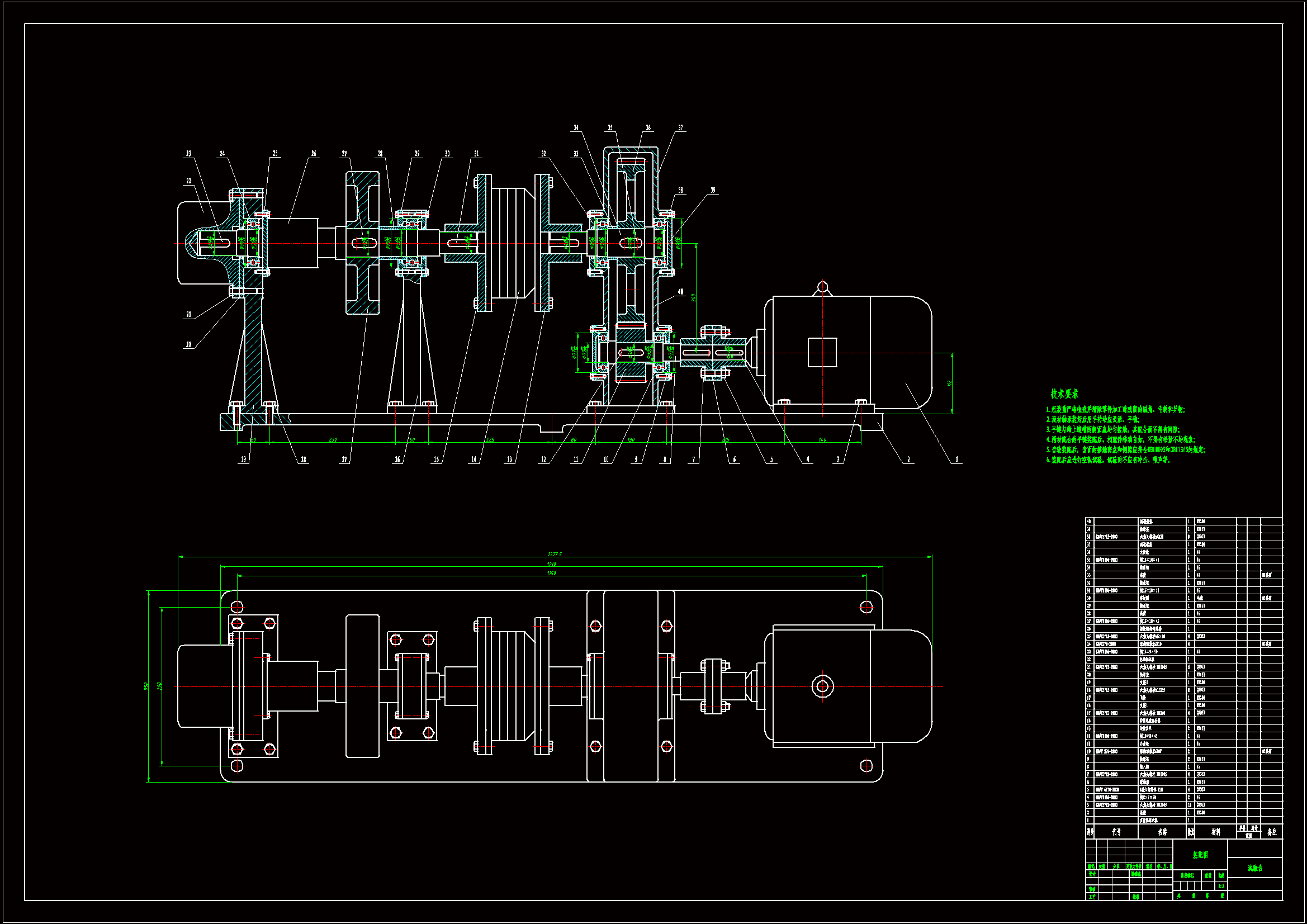
Task: Click the 名称 column header
Action: (1162, 832)
